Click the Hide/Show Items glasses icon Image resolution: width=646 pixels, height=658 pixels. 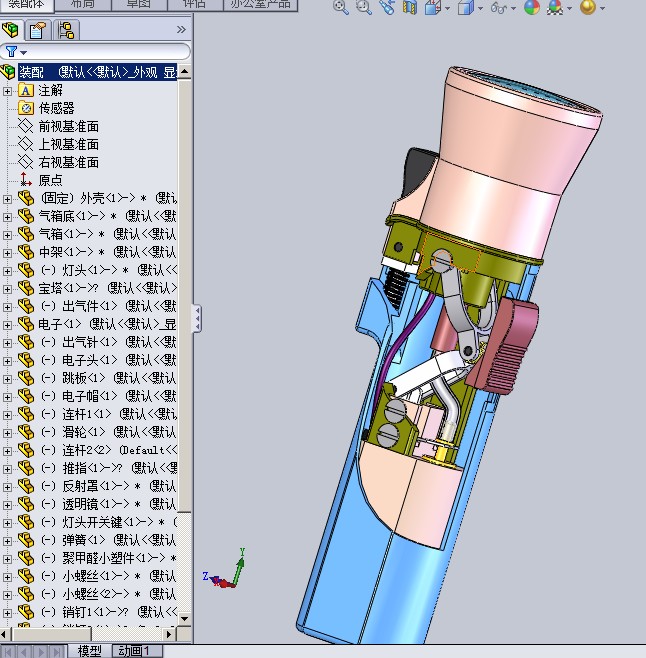tap(498, 7)
